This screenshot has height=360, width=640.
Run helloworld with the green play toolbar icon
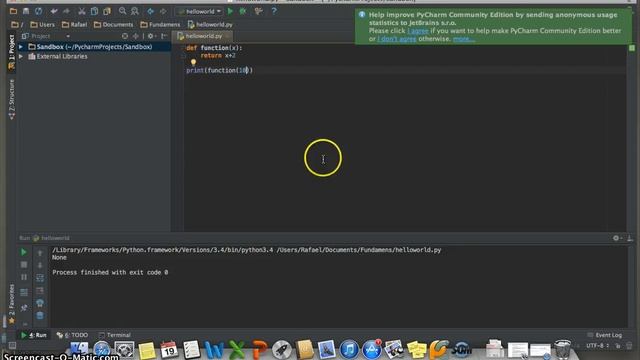[230, 11]
